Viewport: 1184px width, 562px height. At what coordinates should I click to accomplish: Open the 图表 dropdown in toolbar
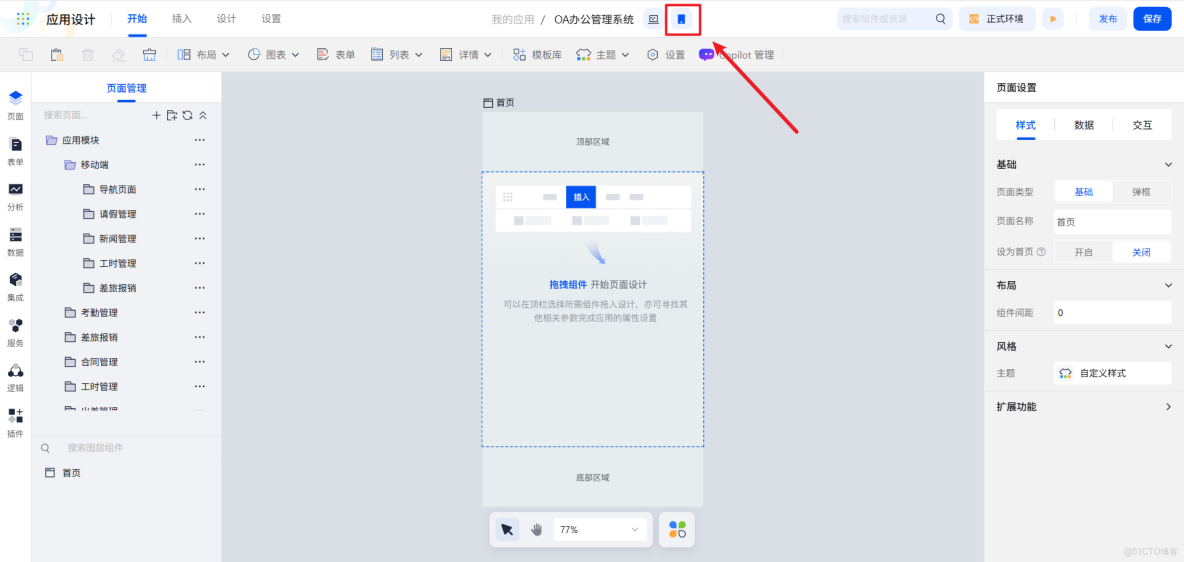(273, 54)
